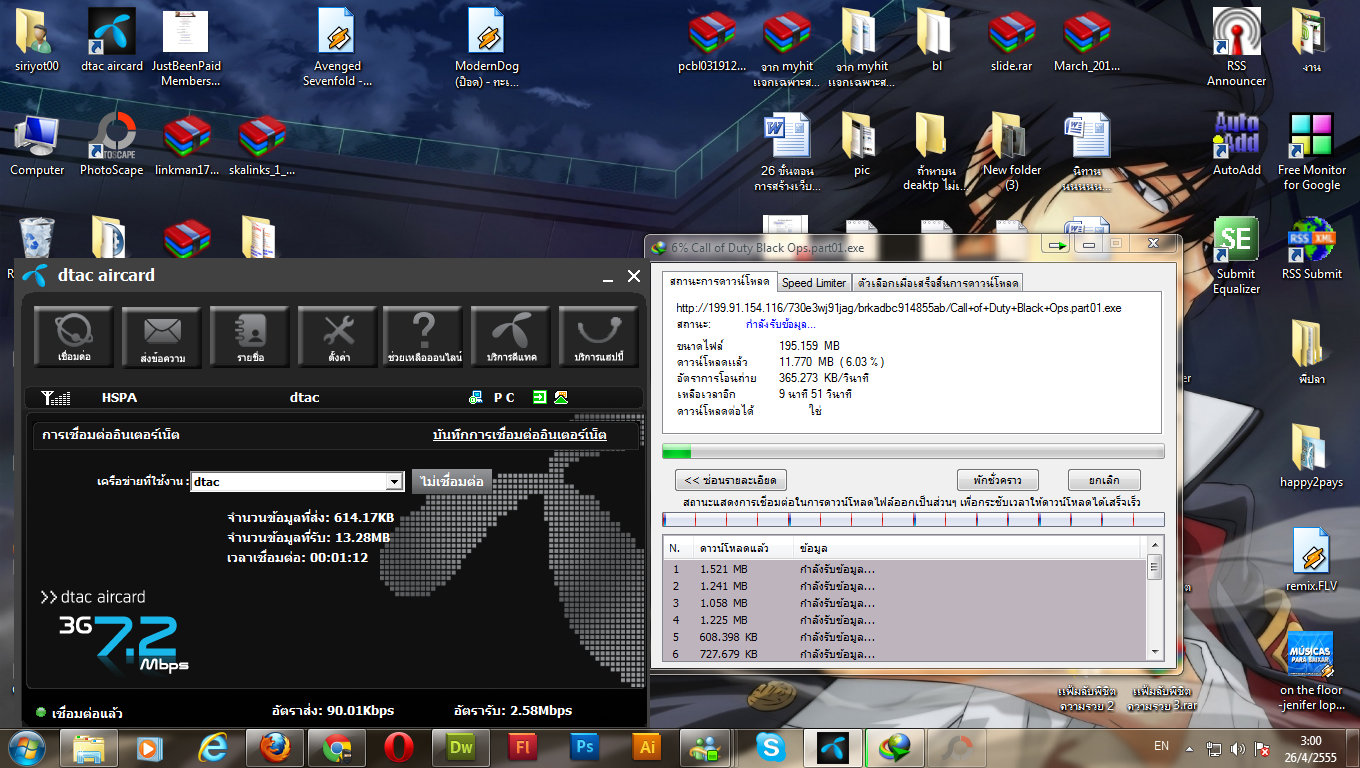
Task: Select the siriyot00 user folder icon
Action: click(37, 41)
